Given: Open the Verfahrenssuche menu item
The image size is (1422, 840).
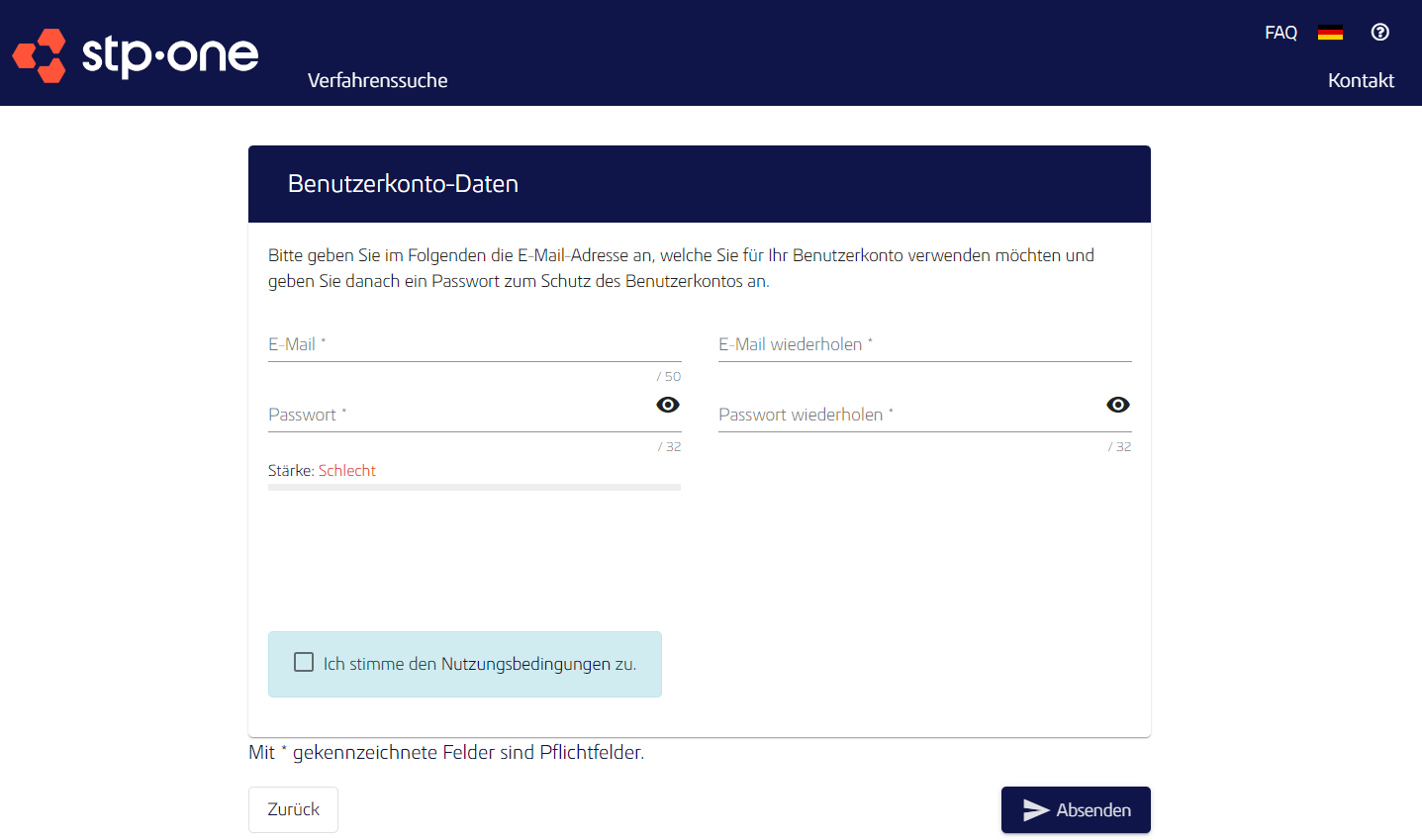Looking at the screenshot, I should coord(377,80).
